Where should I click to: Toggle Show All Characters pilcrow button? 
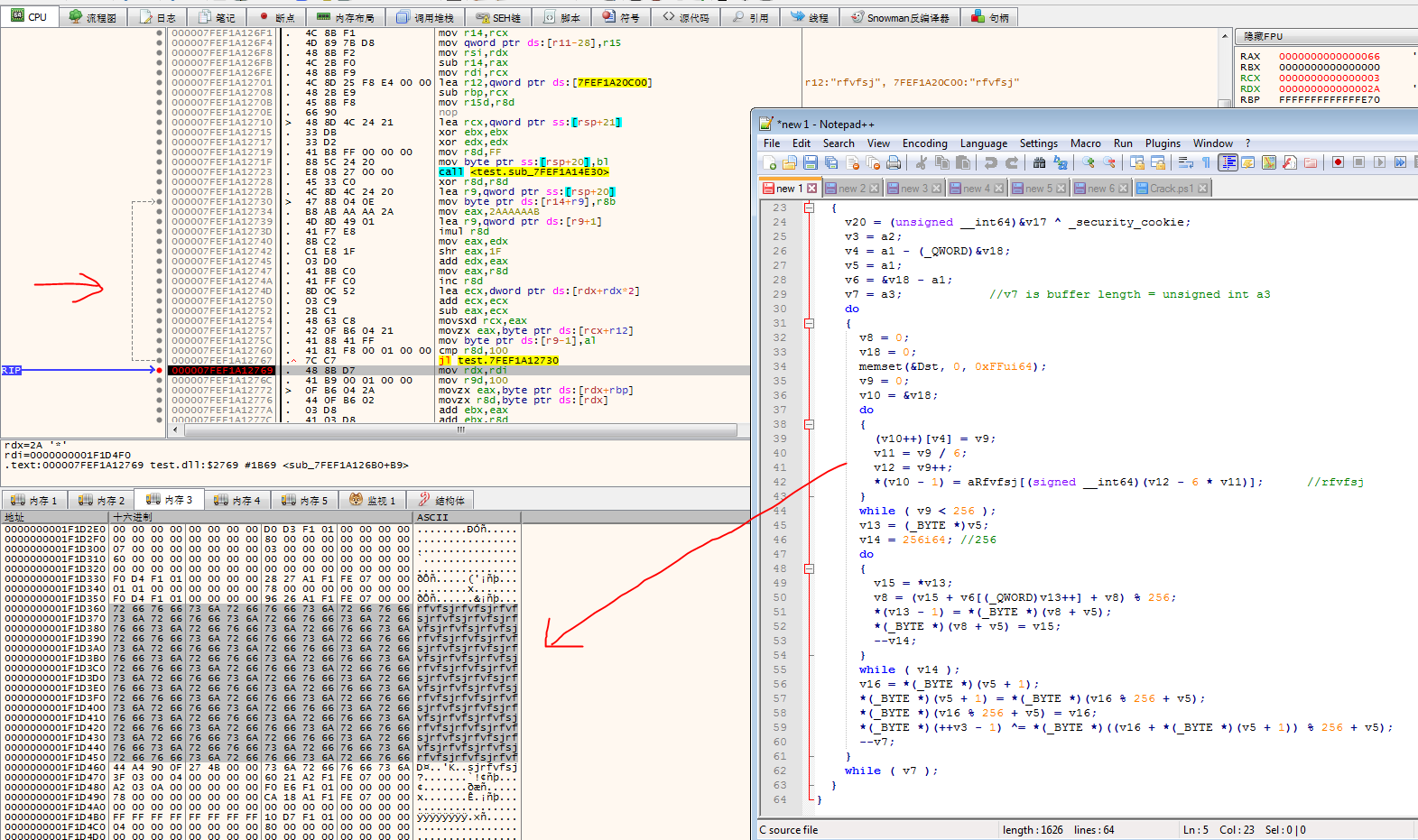pos(1206,162)
